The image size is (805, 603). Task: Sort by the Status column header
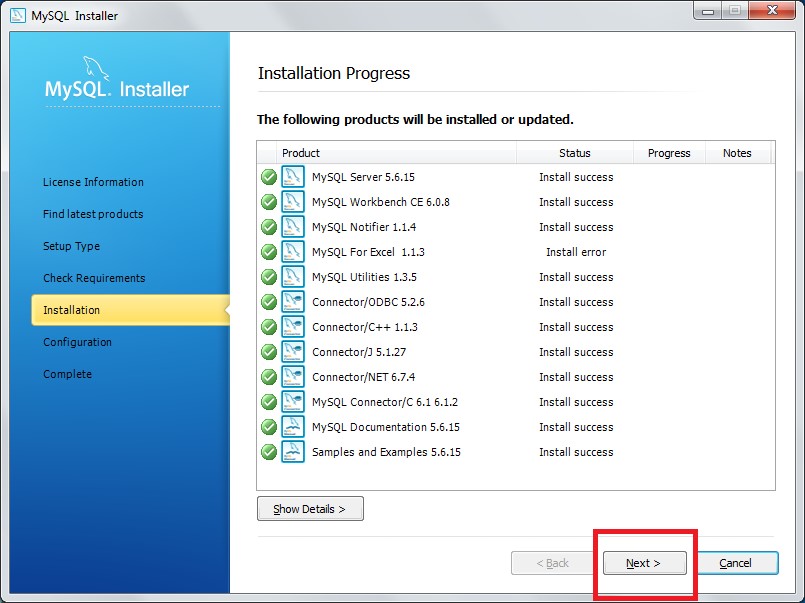(574, 153)
